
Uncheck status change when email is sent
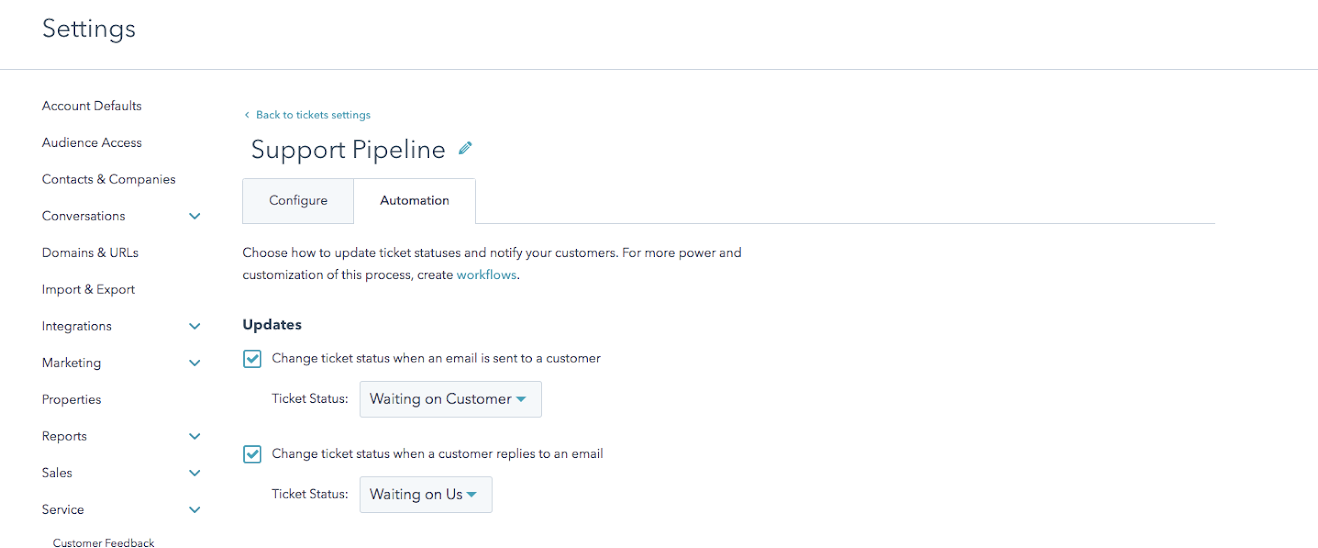tap(253, 358)
